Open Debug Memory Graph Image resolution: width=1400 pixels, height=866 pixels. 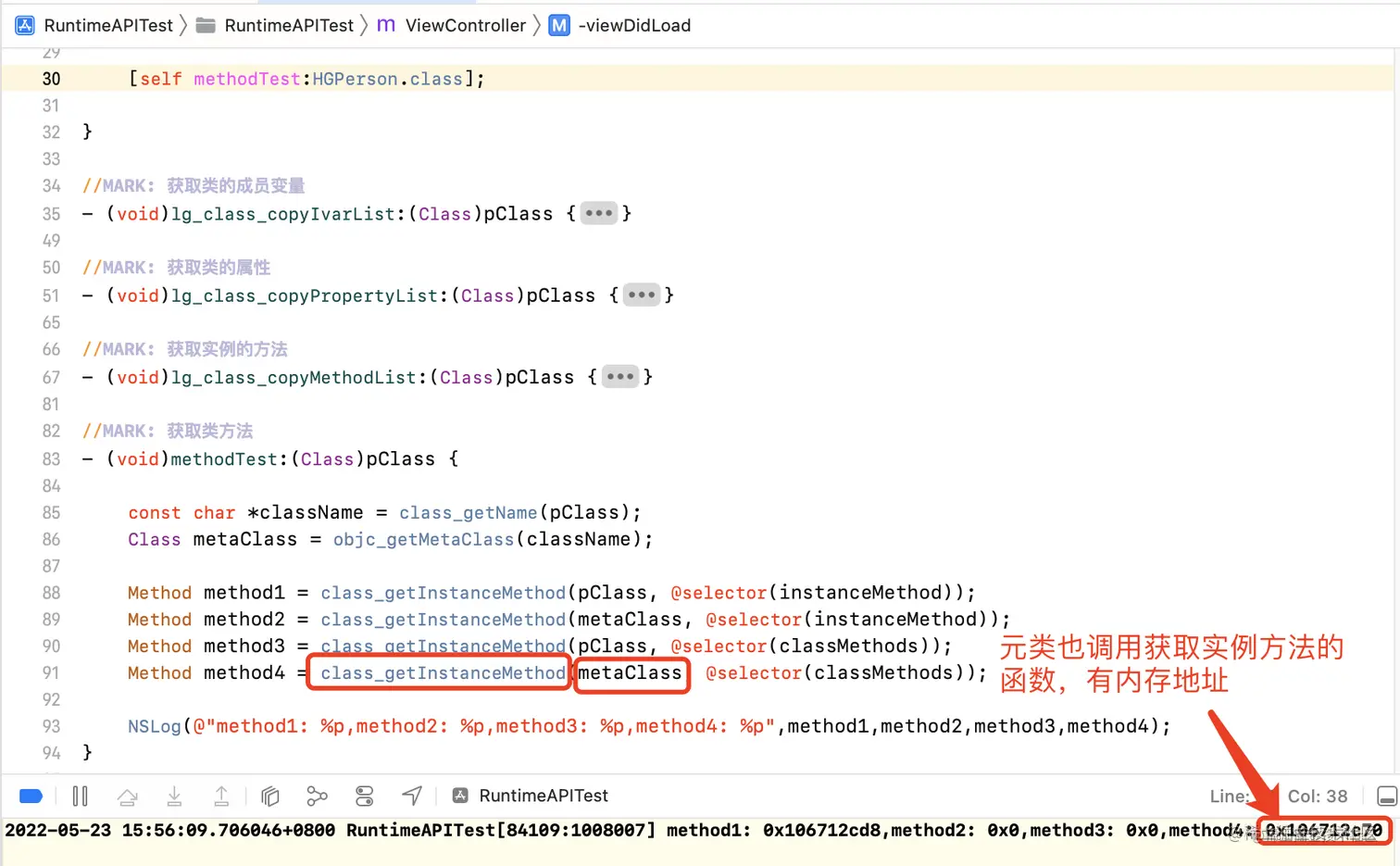tap(318, 796)
